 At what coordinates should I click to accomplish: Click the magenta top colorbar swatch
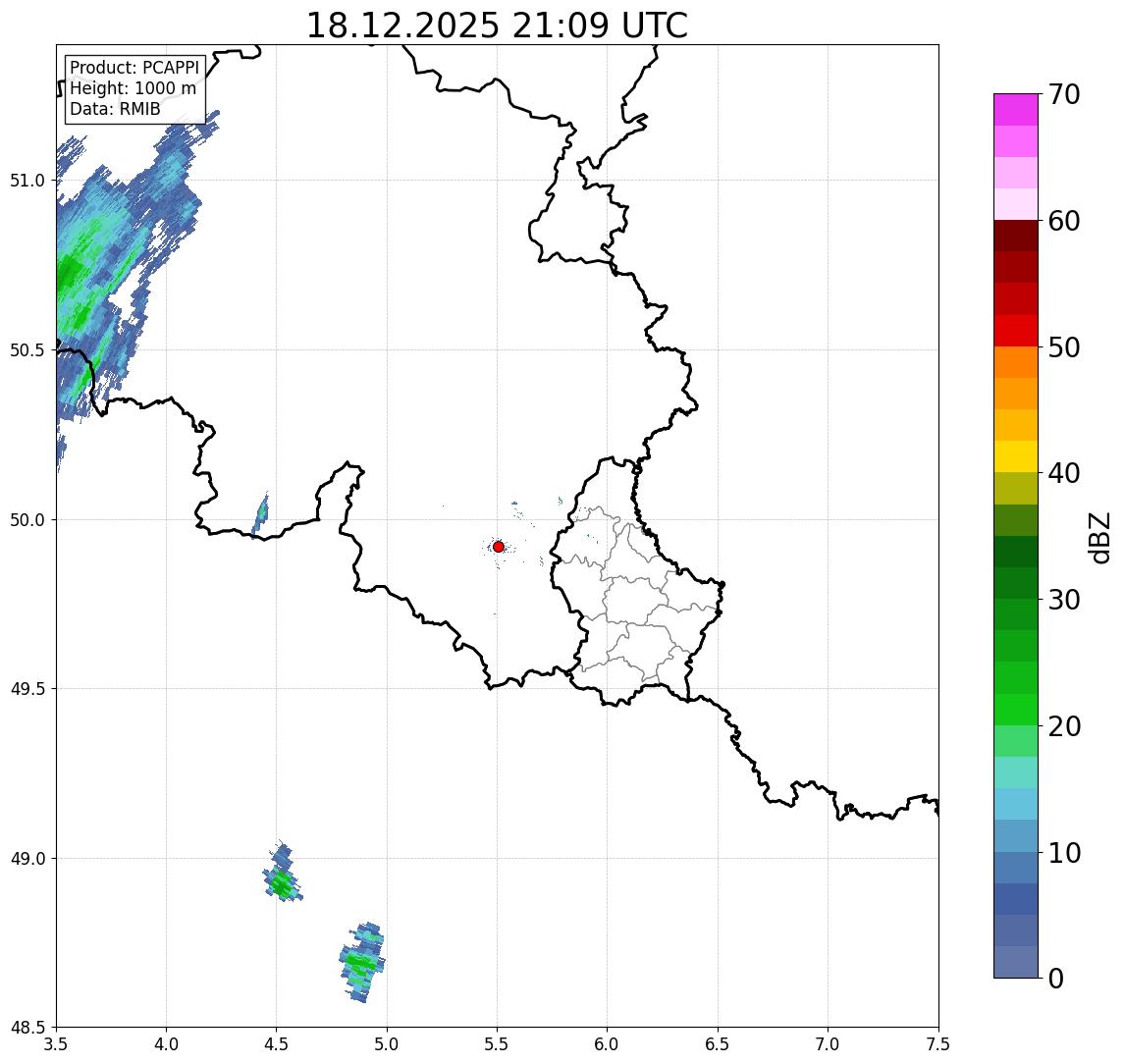[1016, 110]
